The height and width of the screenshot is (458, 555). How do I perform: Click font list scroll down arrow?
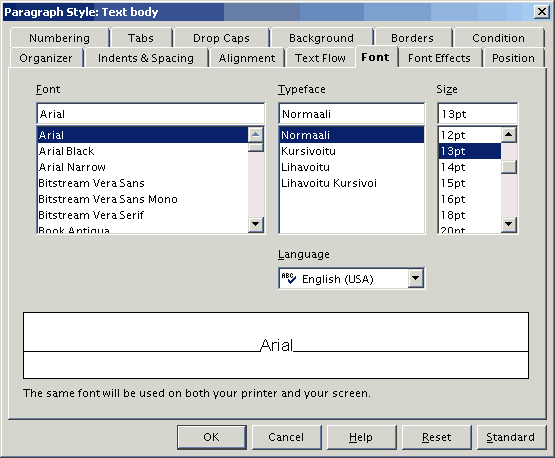(x=256, y=224)
